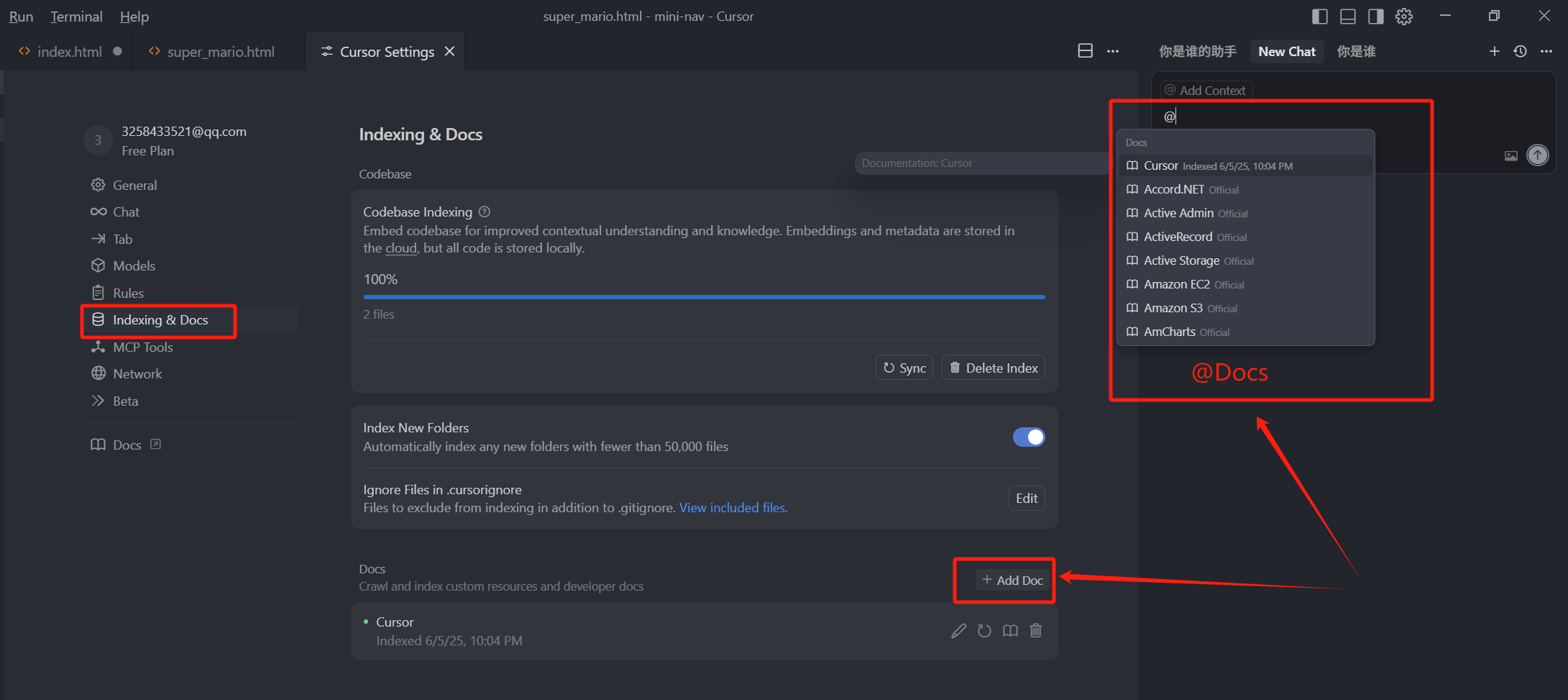Open MCP Tools settings section
Viewport: 1568px width, 700px height.
[142, 347]
